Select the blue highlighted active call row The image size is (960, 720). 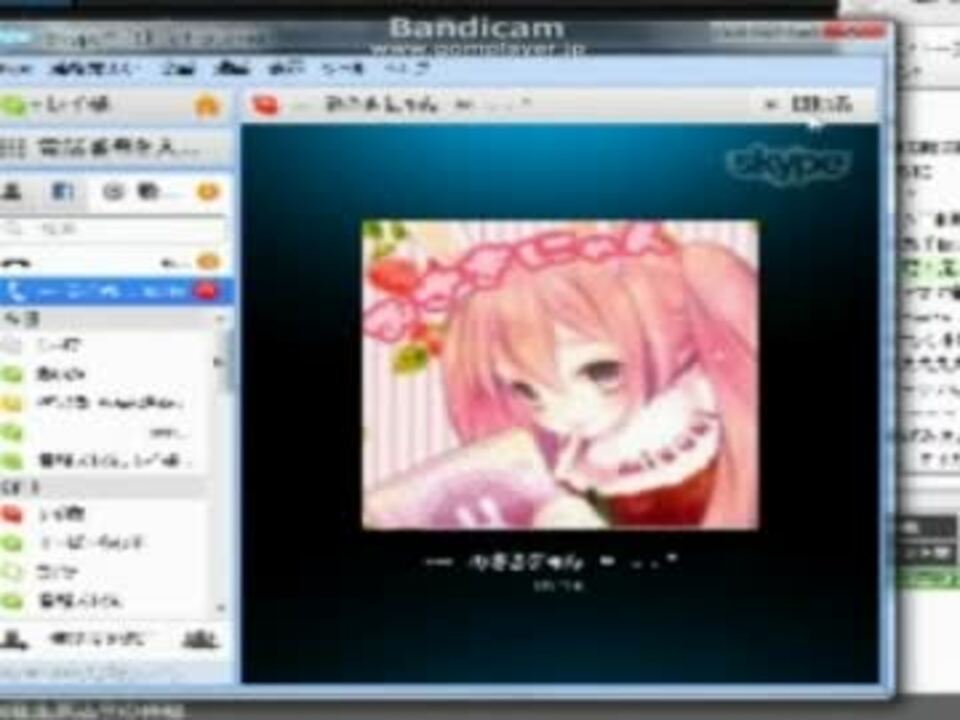click(x=116, y=291)
